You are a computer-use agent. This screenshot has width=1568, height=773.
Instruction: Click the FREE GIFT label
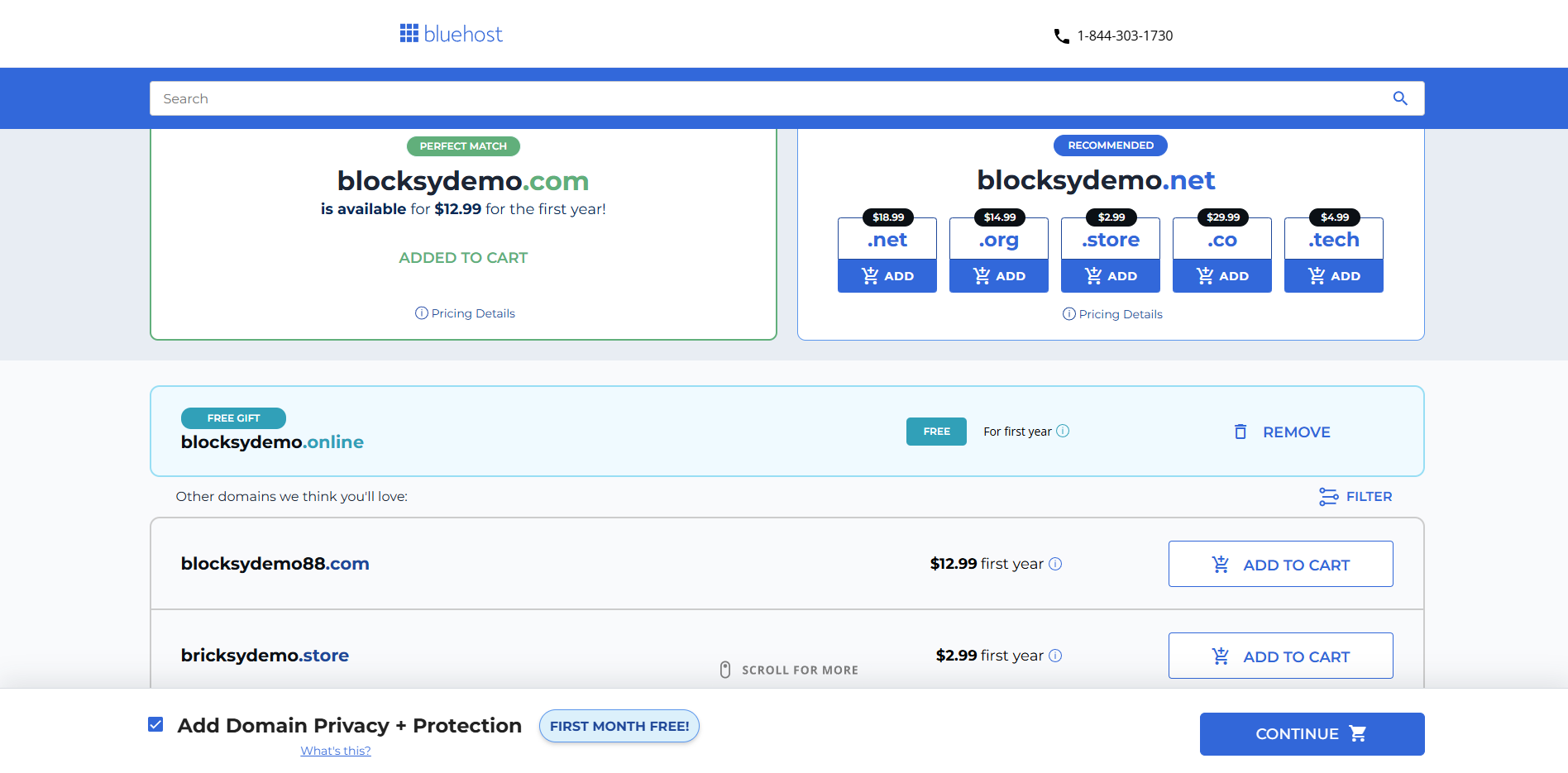click(x=233, y=418)
